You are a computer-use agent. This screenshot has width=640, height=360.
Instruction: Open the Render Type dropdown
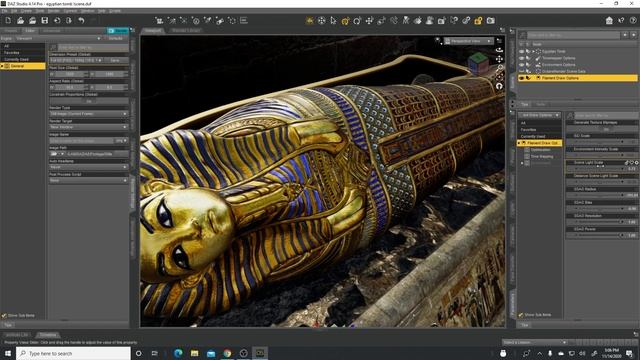pyautogui.click(x=89, y=114)
